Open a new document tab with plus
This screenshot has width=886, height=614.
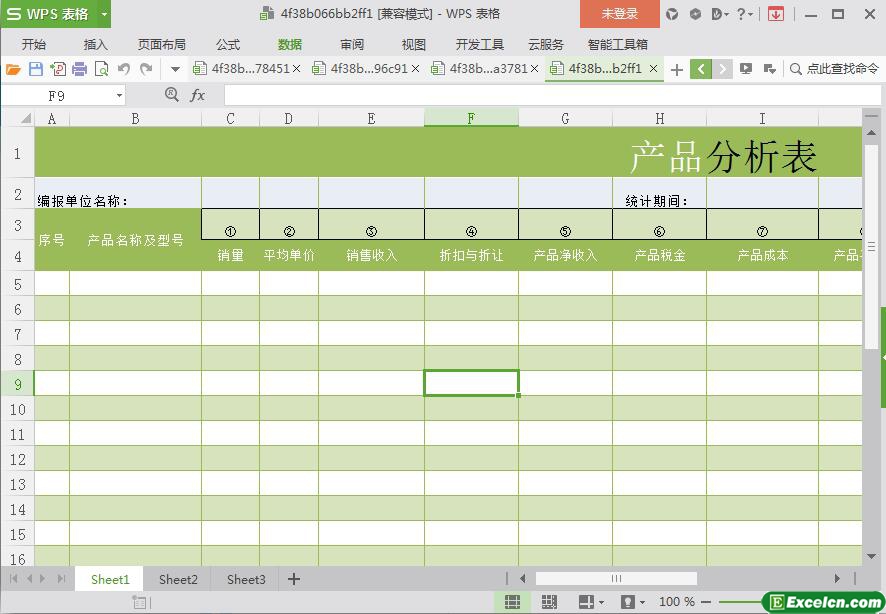pos(677,69)
